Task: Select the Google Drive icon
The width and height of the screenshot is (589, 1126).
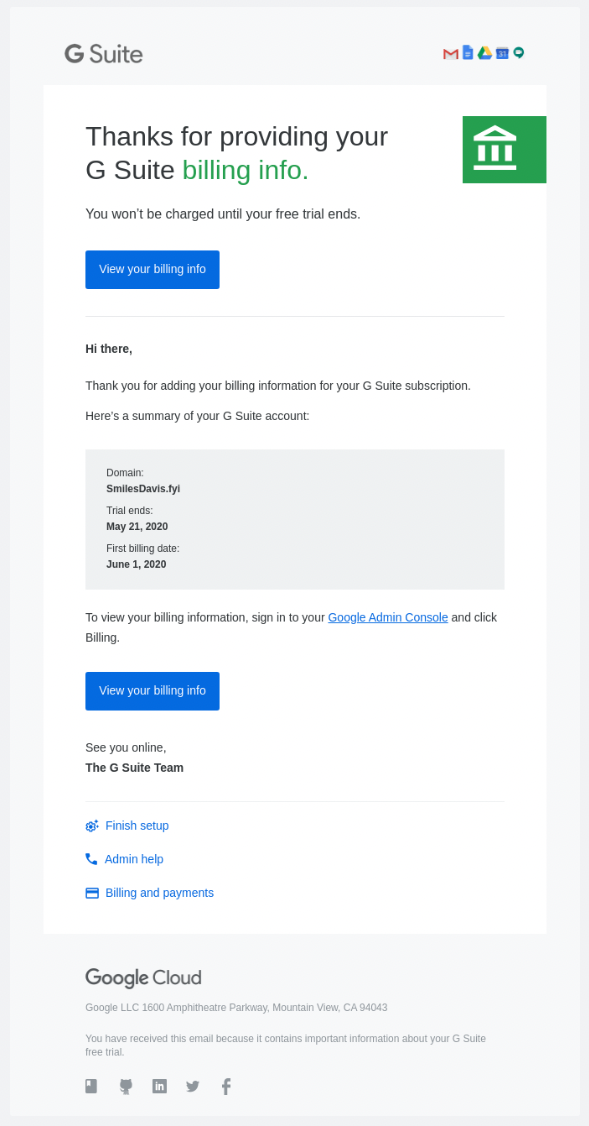Action: click(485, 53)
